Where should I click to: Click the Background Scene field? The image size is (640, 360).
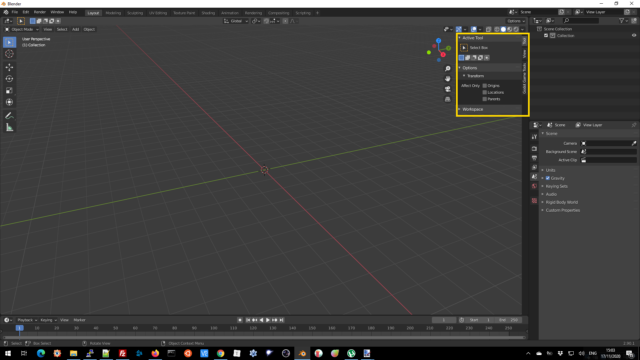[x=609, y=151]
